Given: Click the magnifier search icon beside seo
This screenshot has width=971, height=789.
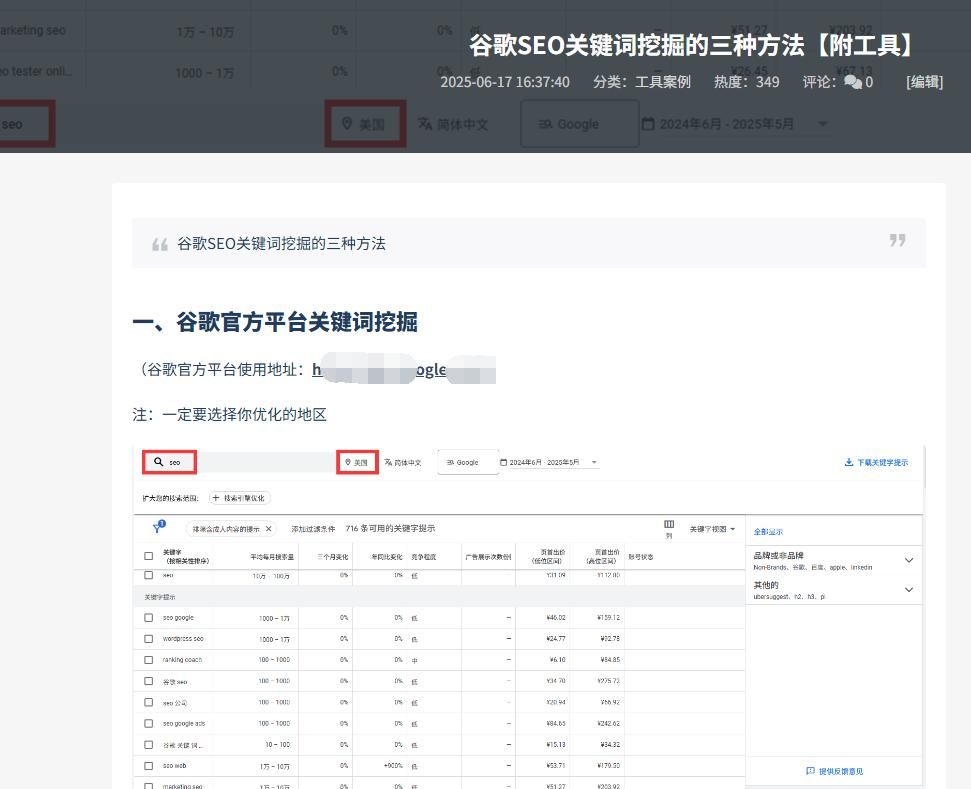Looking at the screenshot, I should (159, 462).
